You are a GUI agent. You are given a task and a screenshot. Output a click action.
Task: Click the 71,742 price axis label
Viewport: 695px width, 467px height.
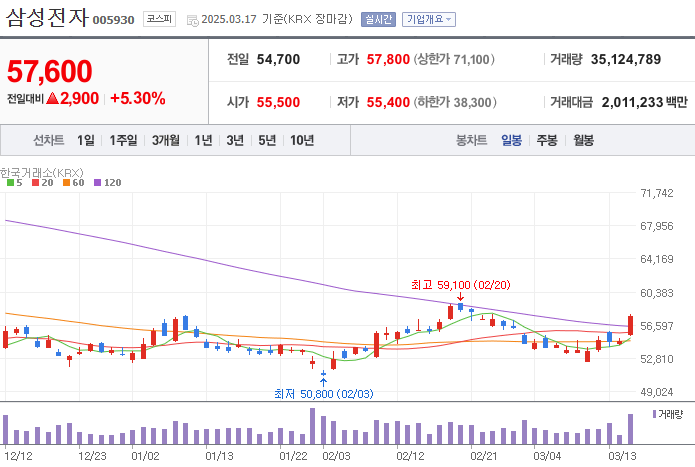tap(656, 193)
